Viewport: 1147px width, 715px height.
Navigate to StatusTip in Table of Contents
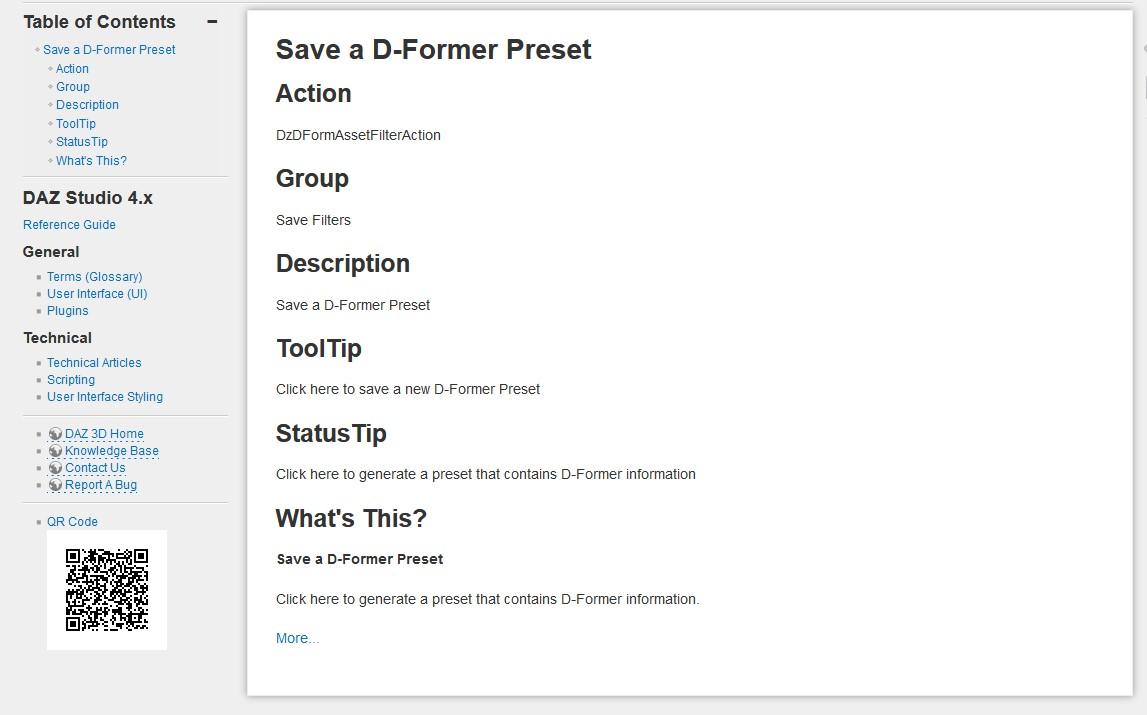(82, 142)
